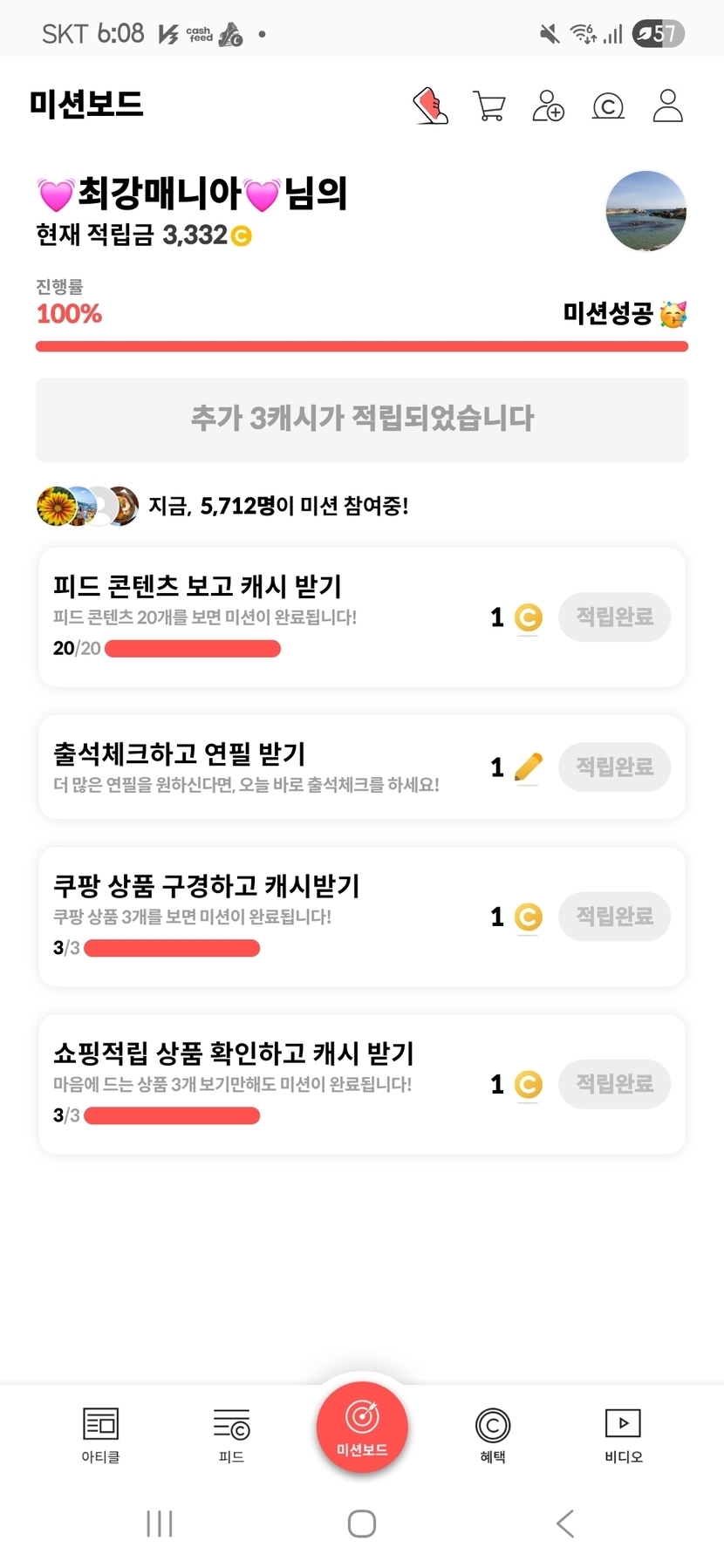This screenshot has width=724, height=1568.
Task: Open the 혜택 tab
Action: tap(493, 1435)
